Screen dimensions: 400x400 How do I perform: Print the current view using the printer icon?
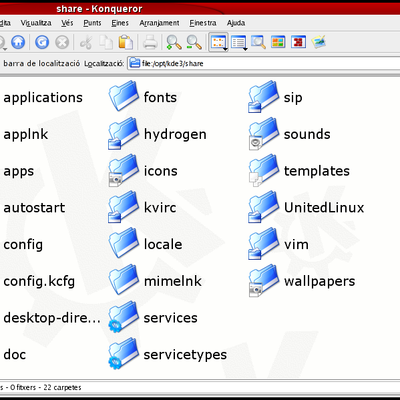click(x=150, y=43)
